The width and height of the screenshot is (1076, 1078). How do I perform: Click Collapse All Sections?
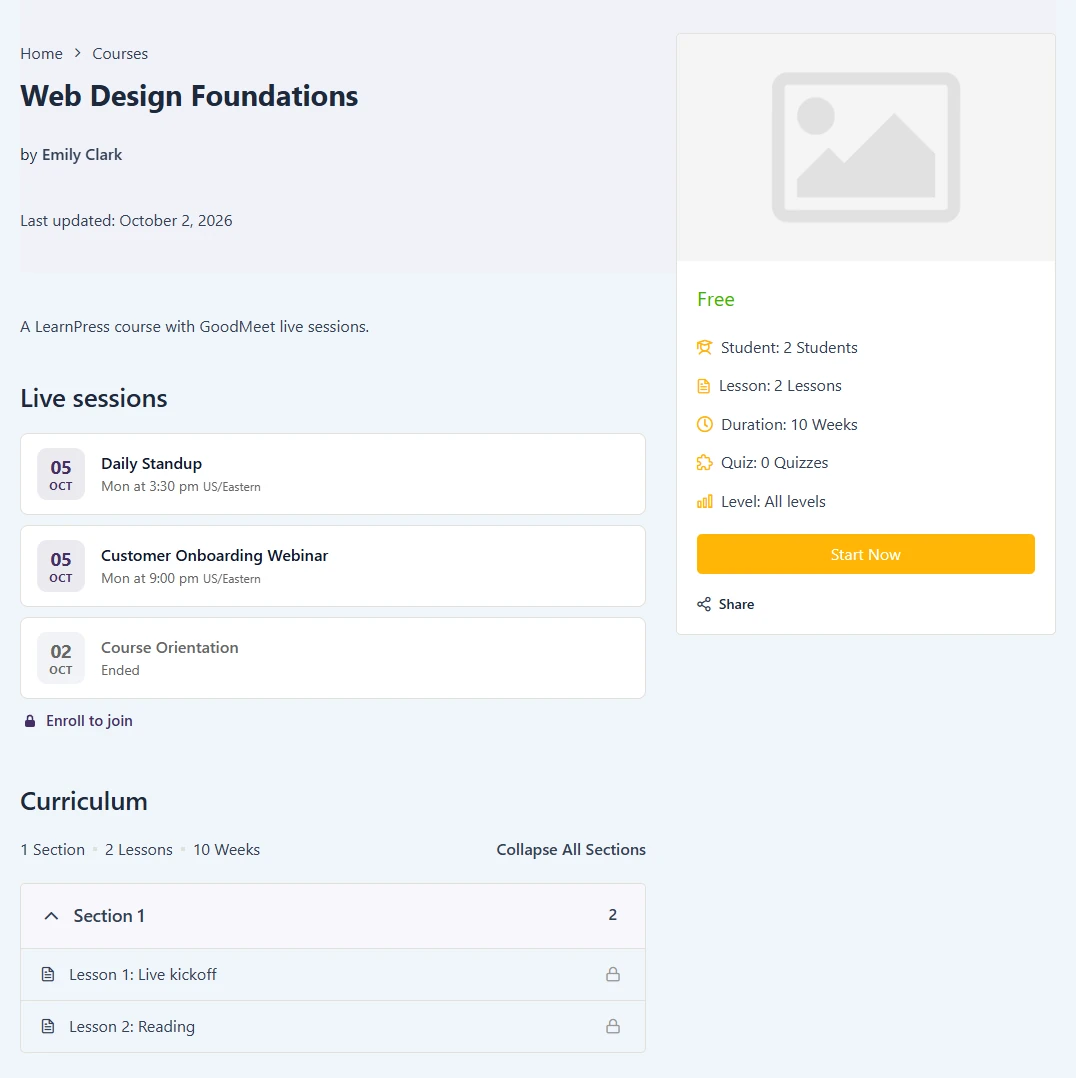tap(571, 850)
